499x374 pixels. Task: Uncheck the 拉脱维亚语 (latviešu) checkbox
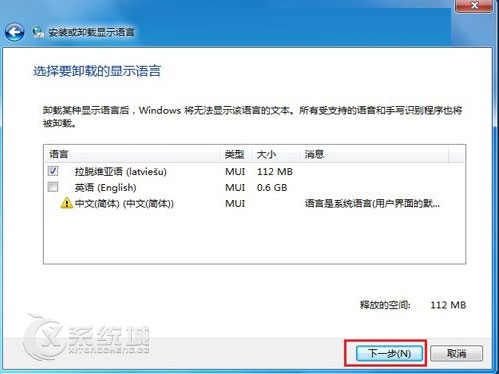coord(53,171)
